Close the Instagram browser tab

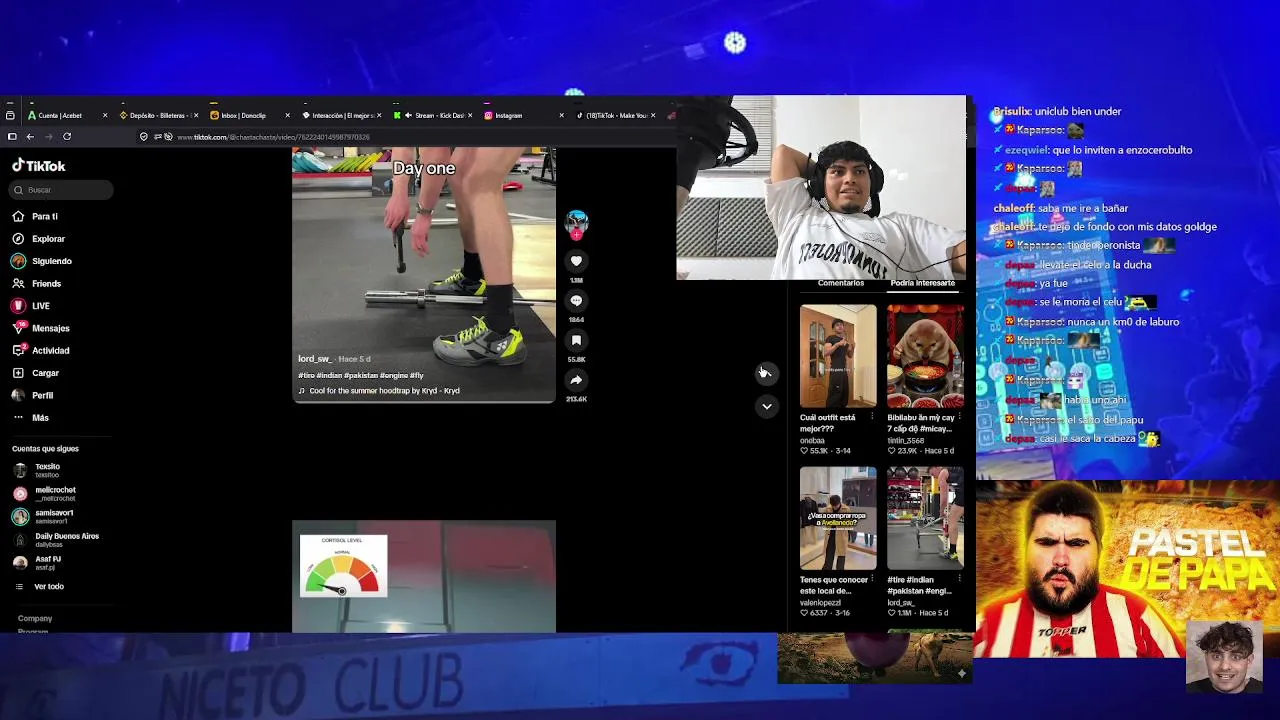[562, 116]
